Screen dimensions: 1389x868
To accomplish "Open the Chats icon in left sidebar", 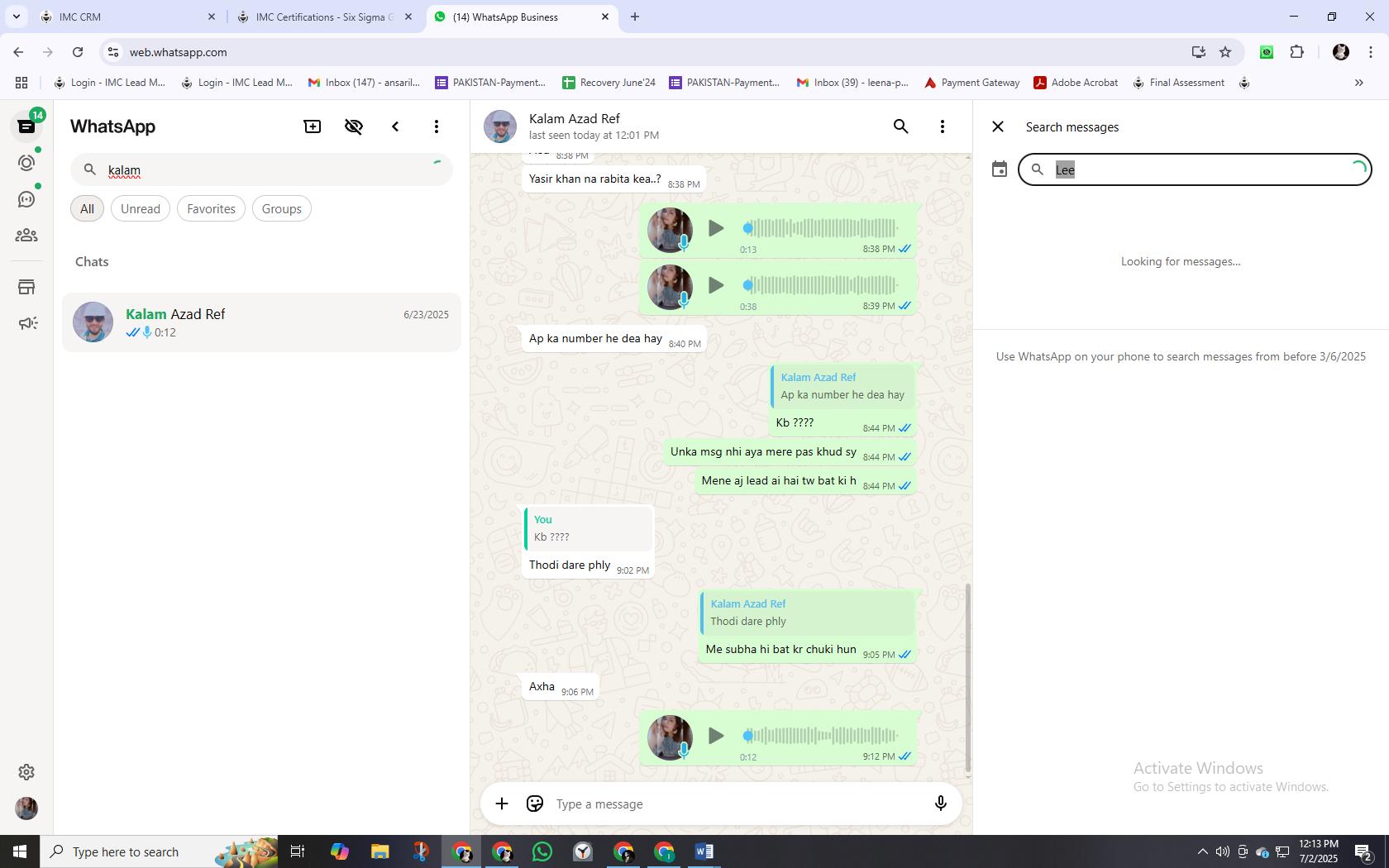I will [26, 126].
